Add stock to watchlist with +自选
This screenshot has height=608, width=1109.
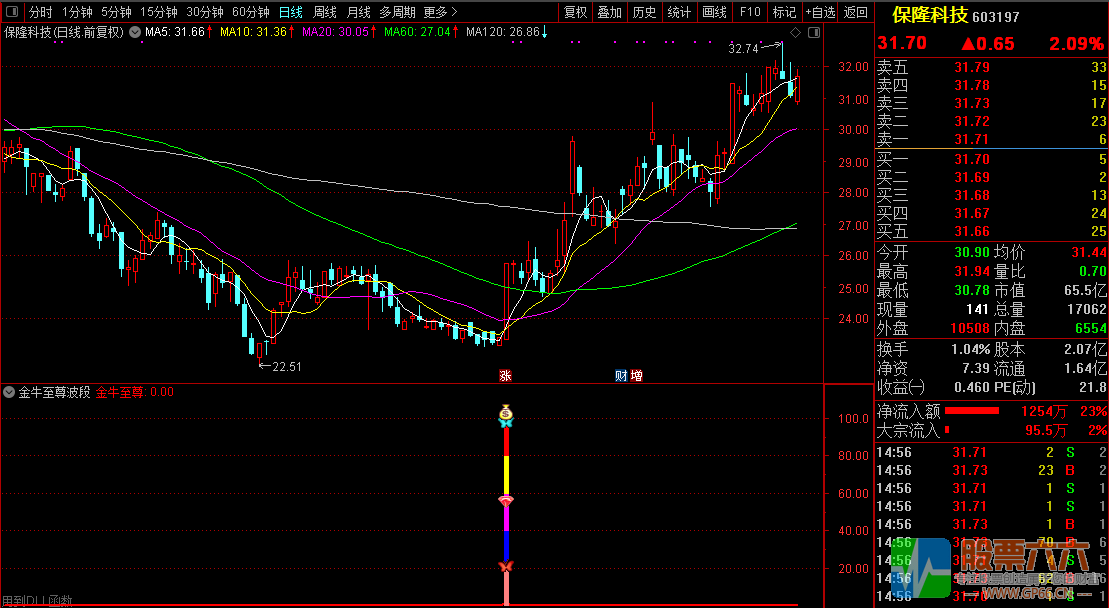(820, 13)
